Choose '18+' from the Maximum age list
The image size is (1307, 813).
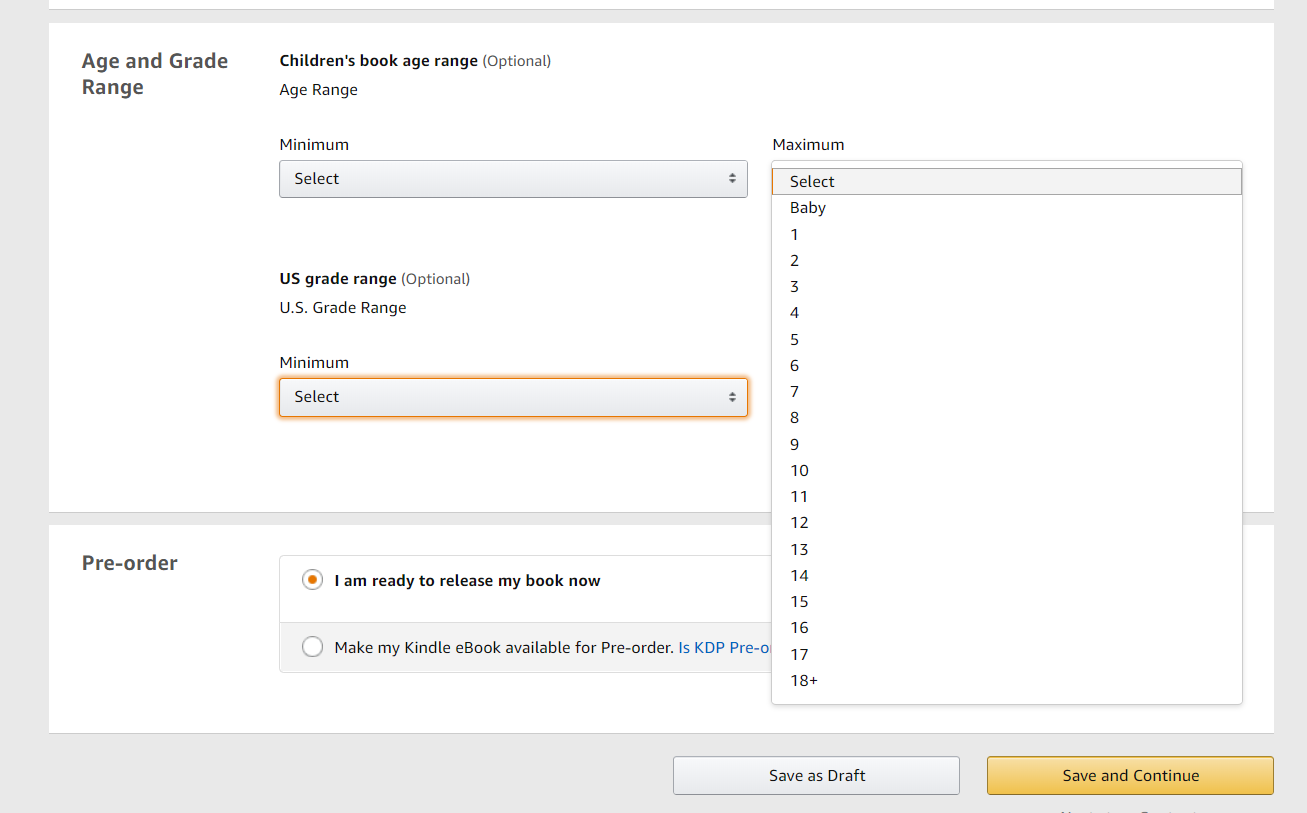(1006, 681)
